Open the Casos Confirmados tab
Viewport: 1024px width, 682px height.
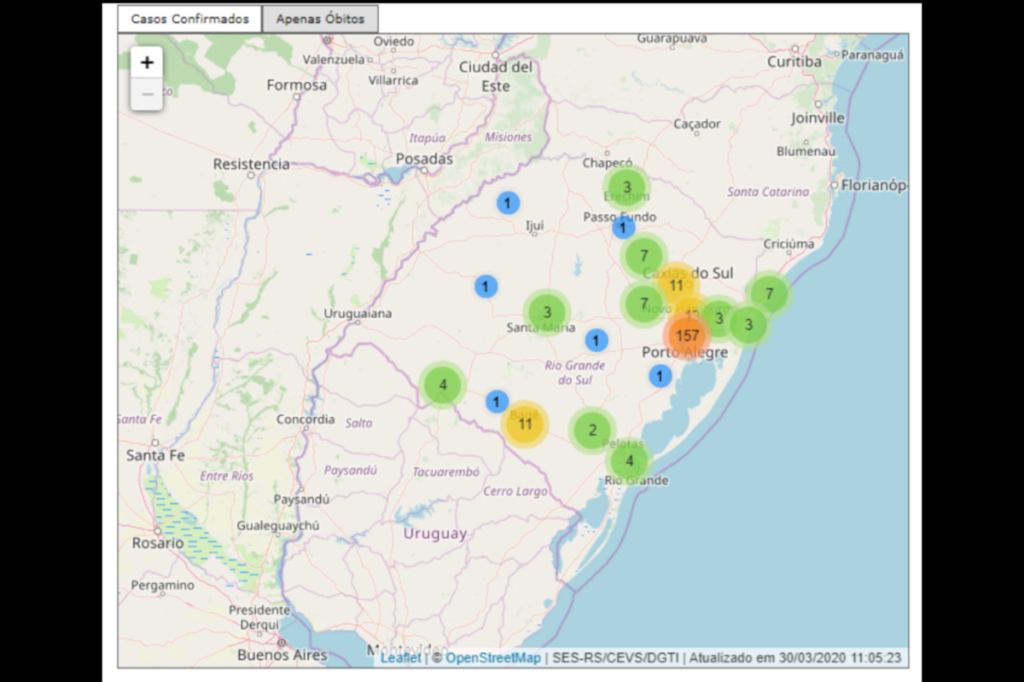click(x=189, y=18)
